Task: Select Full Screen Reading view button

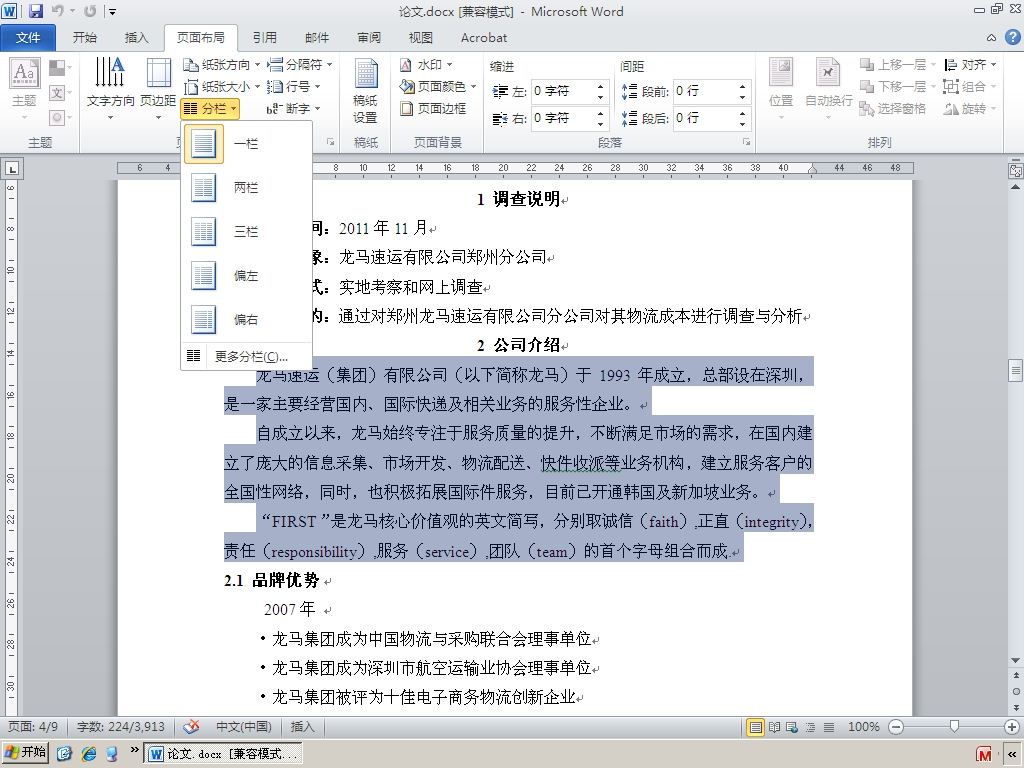Action: pos(775,727)
